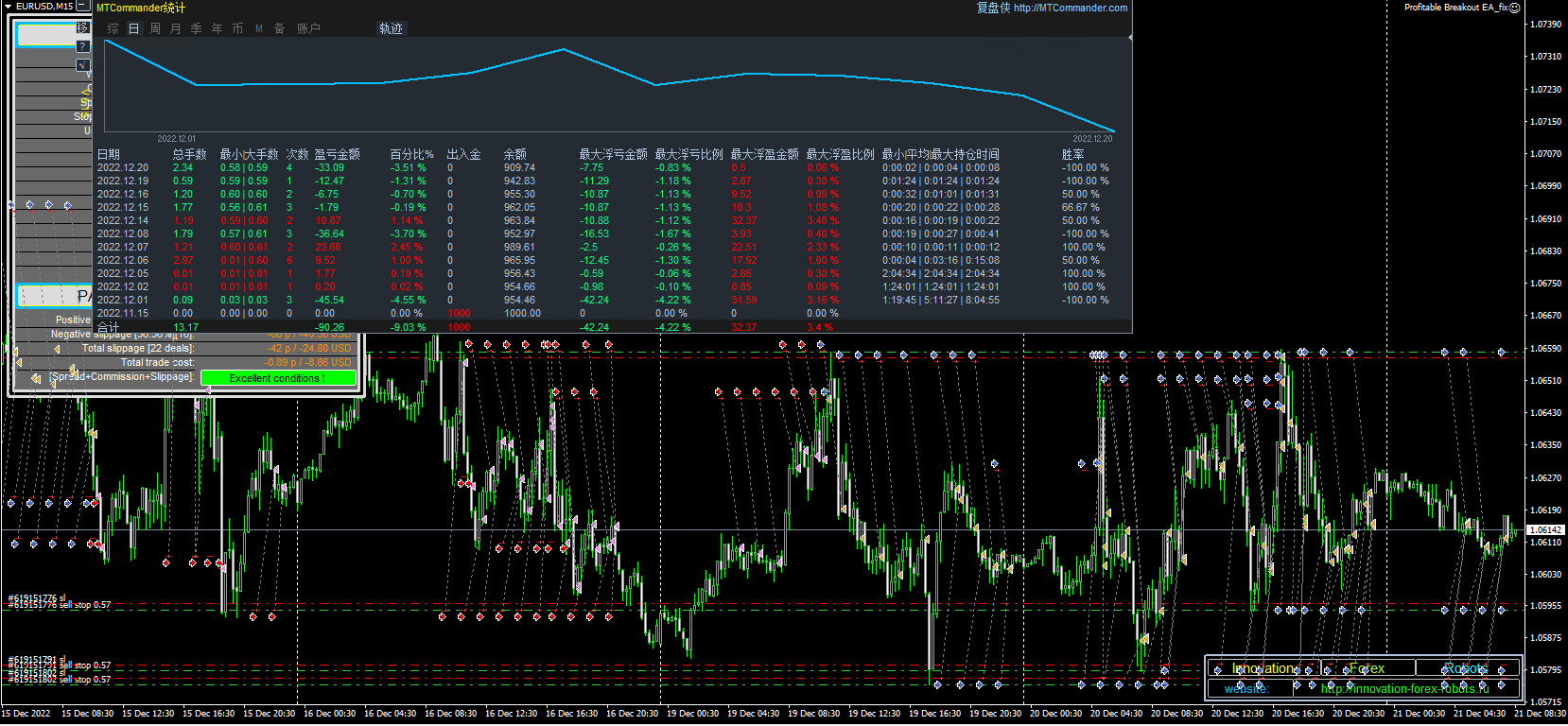Open EURUSD,M15 chart dropdown arrow
1568x726 pixels.
(9, 6)
